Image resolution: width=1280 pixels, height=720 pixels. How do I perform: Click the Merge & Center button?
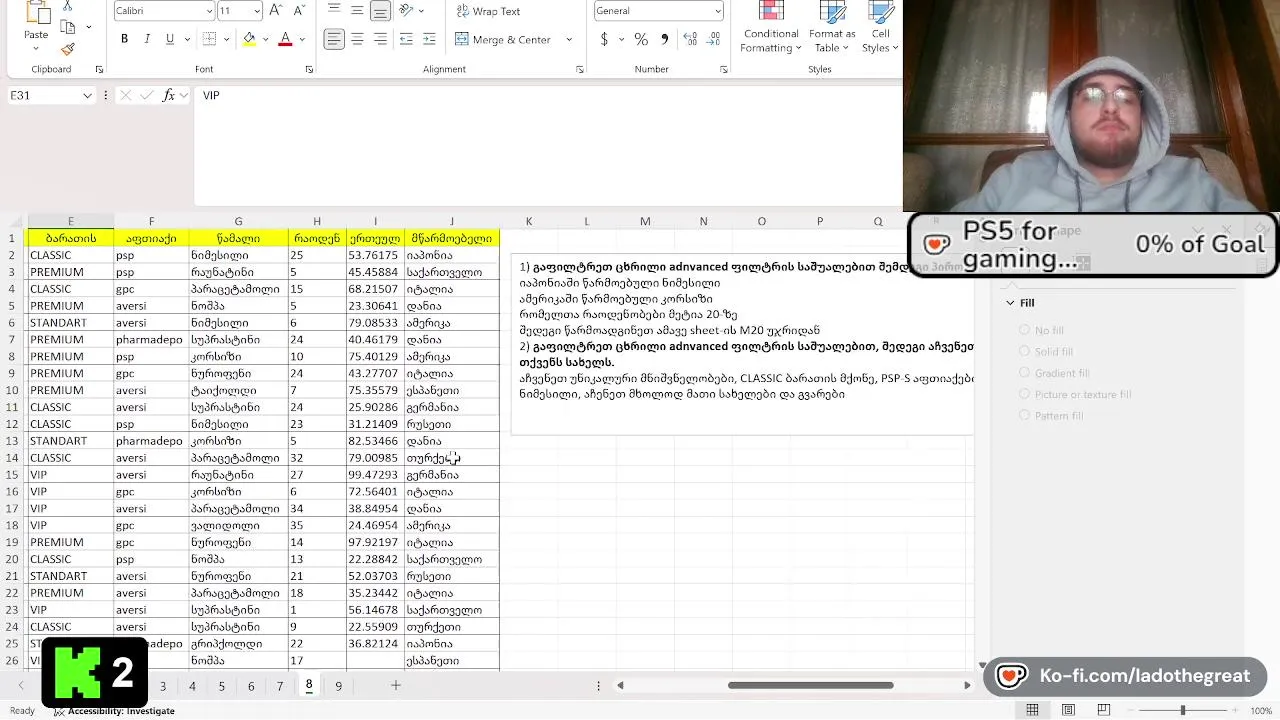(x=504, y=39)
